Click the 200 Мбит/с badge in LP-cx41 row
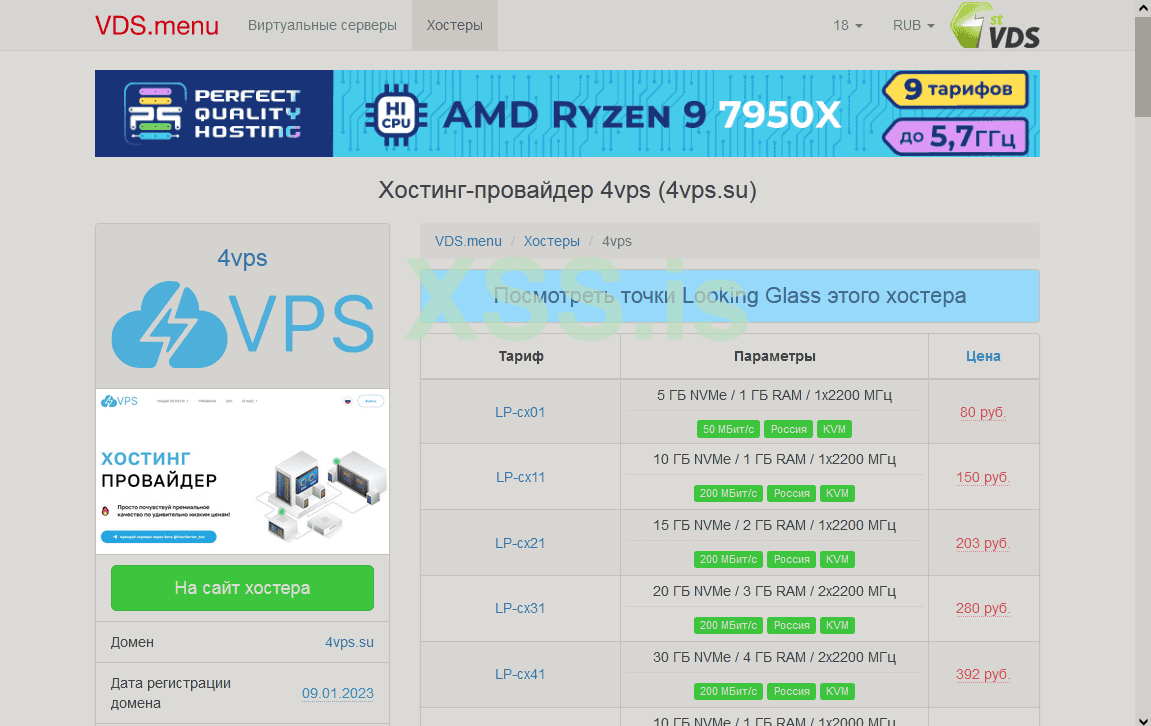Viewport: 1151px width, 726px height. [728, 691]
